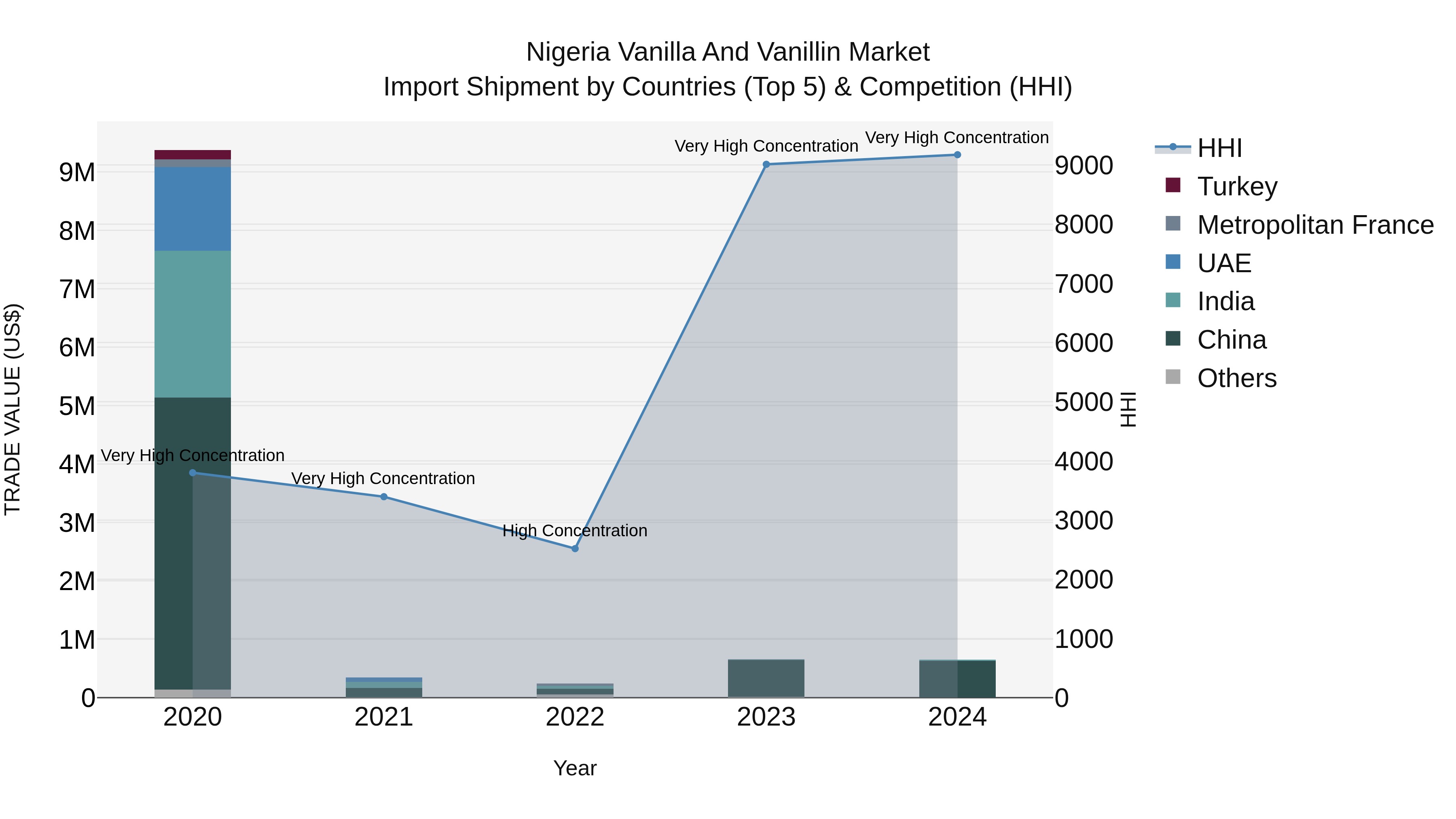The width and height of the screenshot is (1456, 819).
Task: Click the India teal swatch in legend
Action: [x=1173, y=300]
